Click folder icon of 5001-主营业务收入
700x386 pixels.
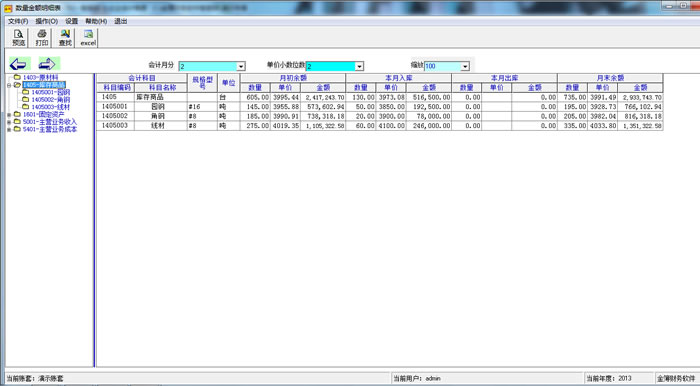point(17,122)
